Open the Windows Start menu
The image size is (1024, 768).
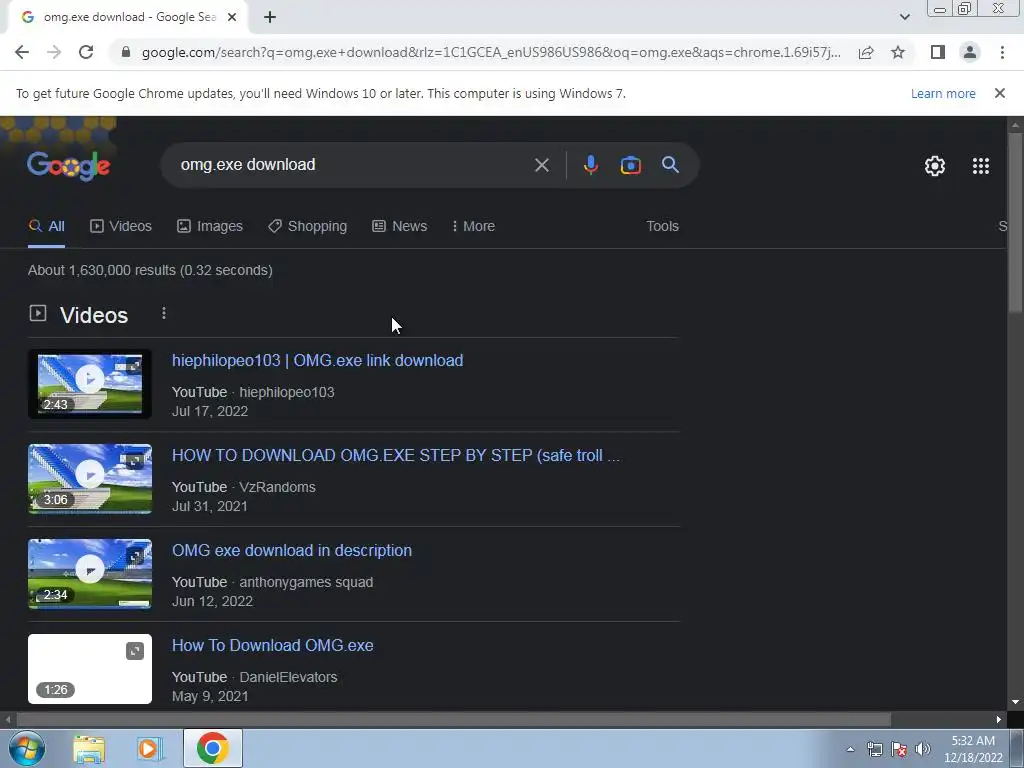pos(26,748)
